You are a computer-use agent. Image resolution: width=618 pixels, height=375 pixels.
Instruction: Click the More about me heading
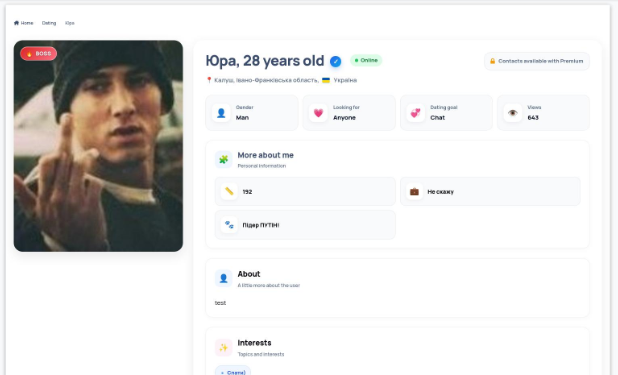[266, 155]
